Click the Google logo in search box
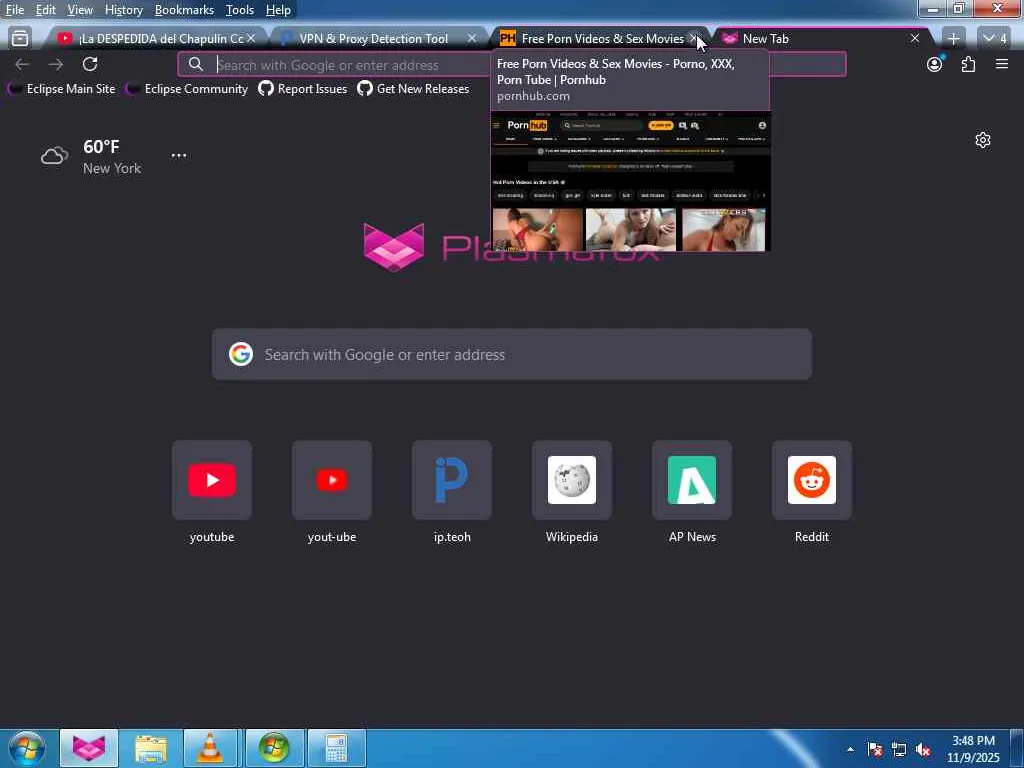Image resolution: width=1024 pixels, height=768 pixels. 241,354
